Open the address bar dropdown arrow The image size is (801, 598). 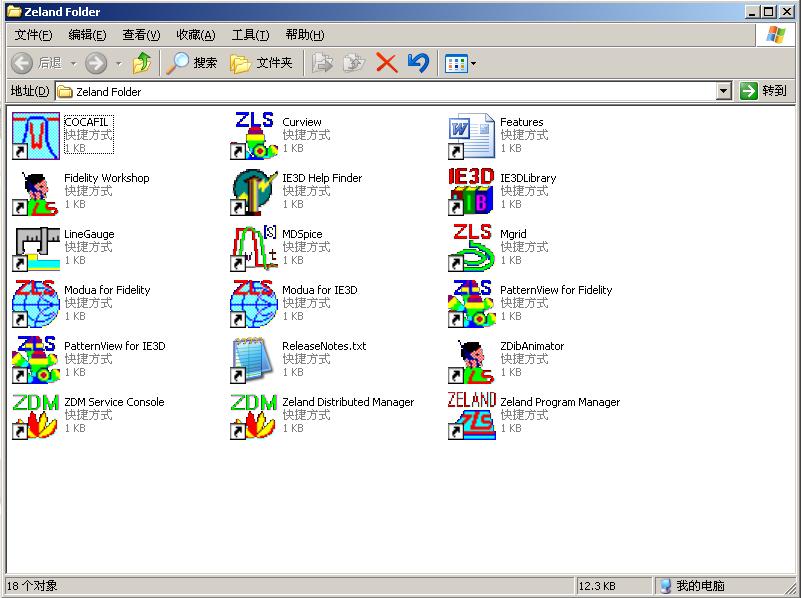coord(723,91)
